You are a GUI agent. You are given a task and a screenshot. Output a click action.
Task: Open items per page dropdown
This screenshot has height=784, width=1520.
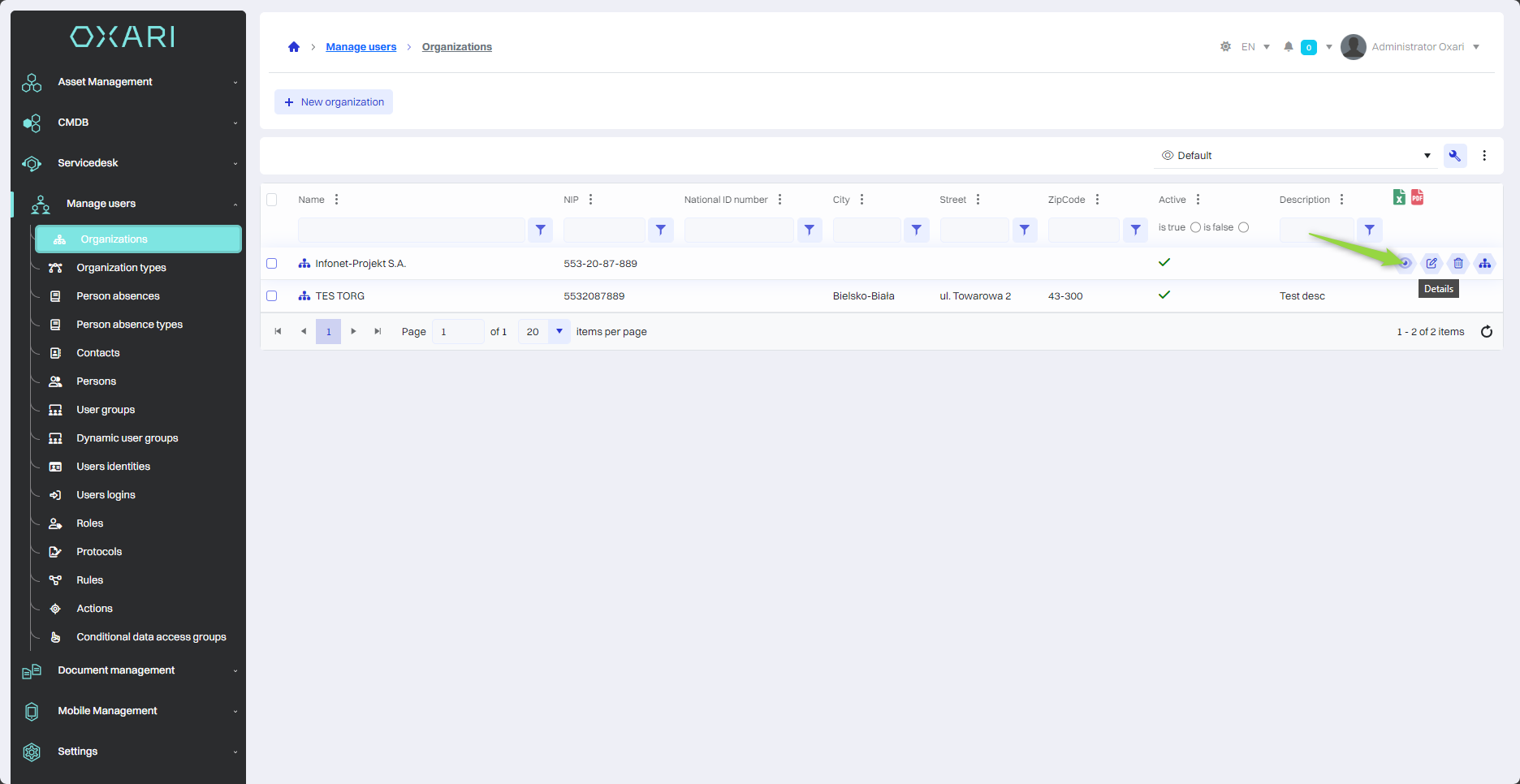click(559, 331)
